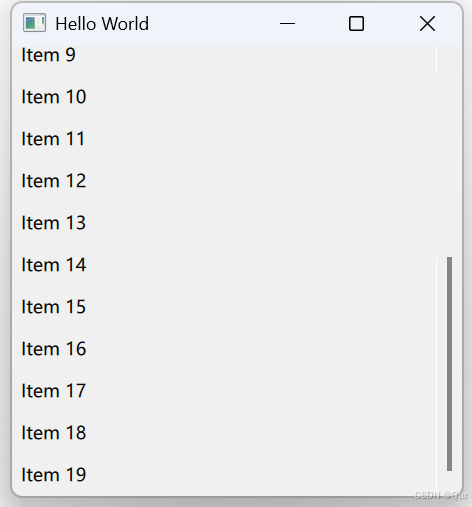Click scrollbar track above the thumb
Screen dimensions: 472x507
pos(449,150)
